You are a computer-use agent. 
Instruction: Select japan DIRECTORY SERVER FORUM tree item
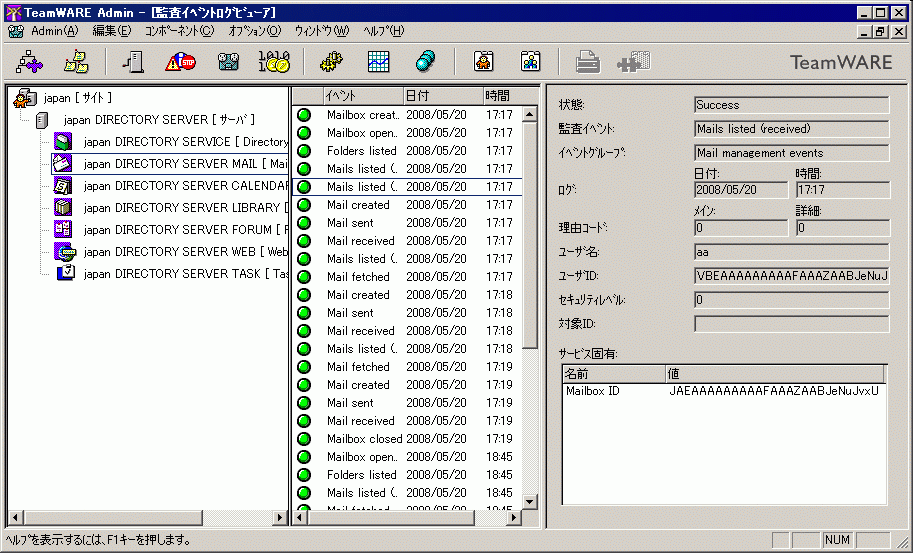(185, 229)
